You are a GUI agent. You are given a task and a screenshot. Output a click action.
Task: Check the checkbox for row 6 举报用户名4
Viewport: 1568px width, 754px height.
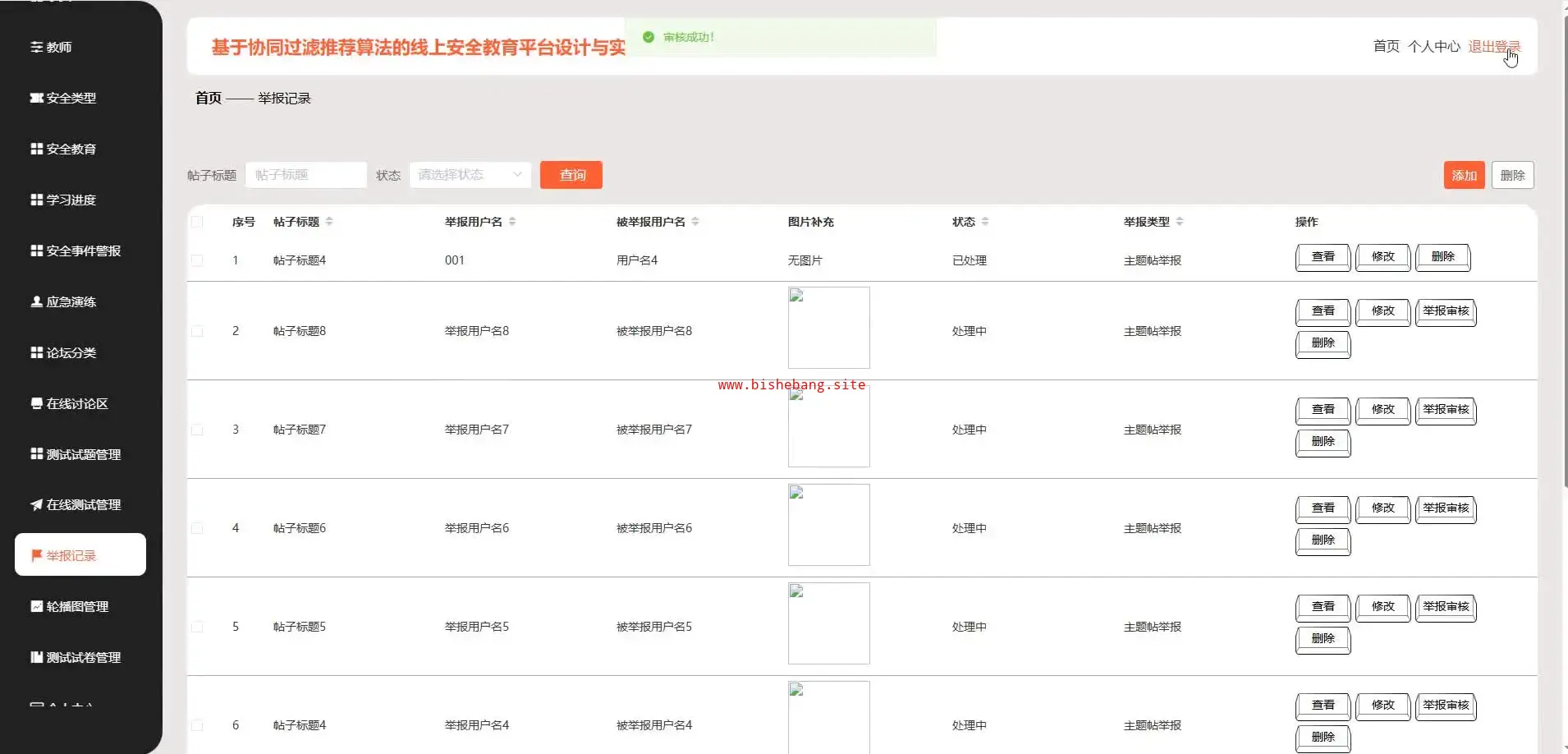197,725
